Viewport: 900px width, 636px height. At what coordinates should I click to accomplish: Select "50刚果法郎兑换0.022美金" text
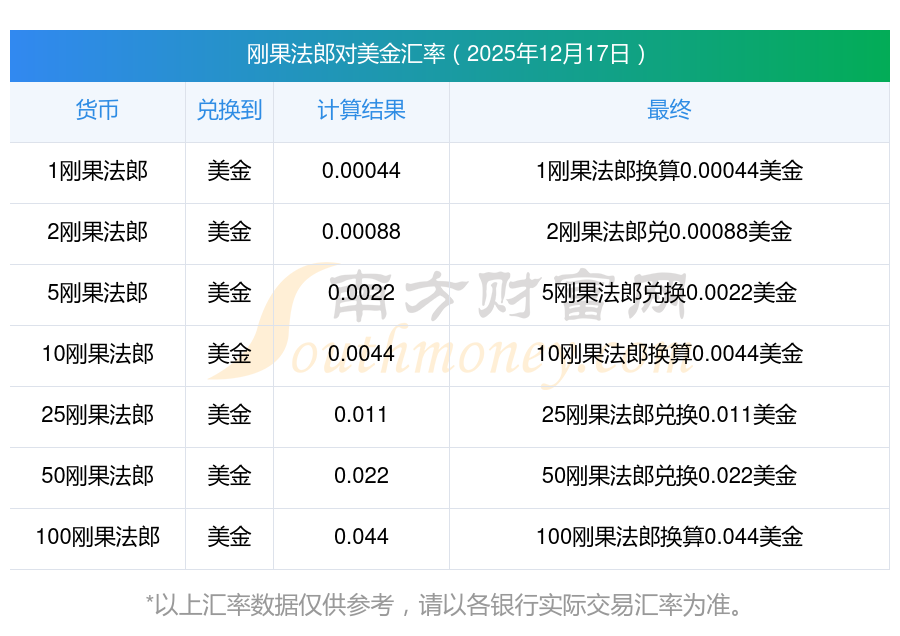point(669,476)
